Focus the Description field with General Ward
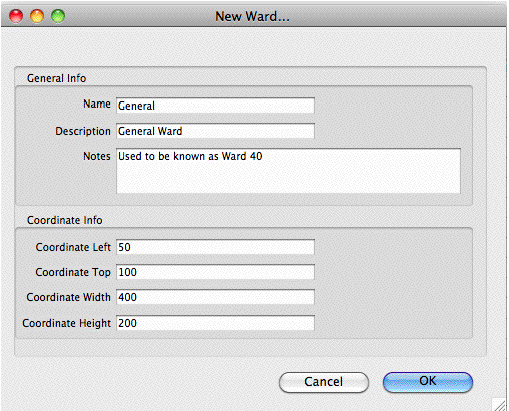Screen dimensions: 509x411 point(215,131)
